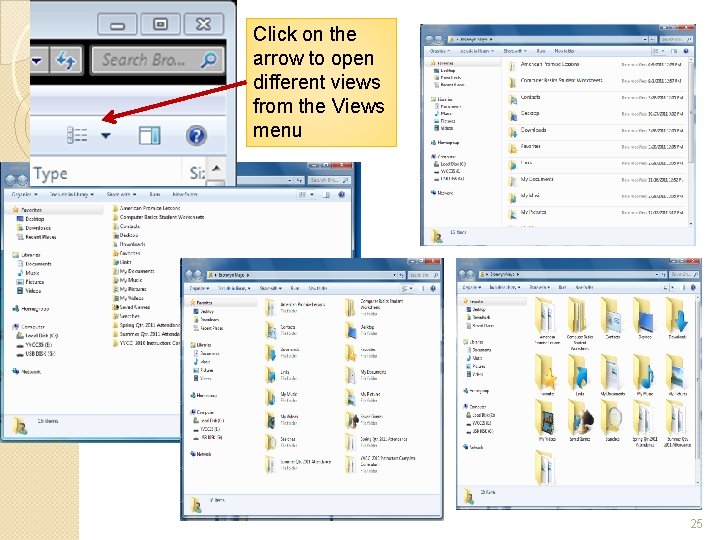Image resolution: width=720 pixels, height=540 pixels.
Task: Open Organize menu in tiles-view window
Action: tap(199, 288)
